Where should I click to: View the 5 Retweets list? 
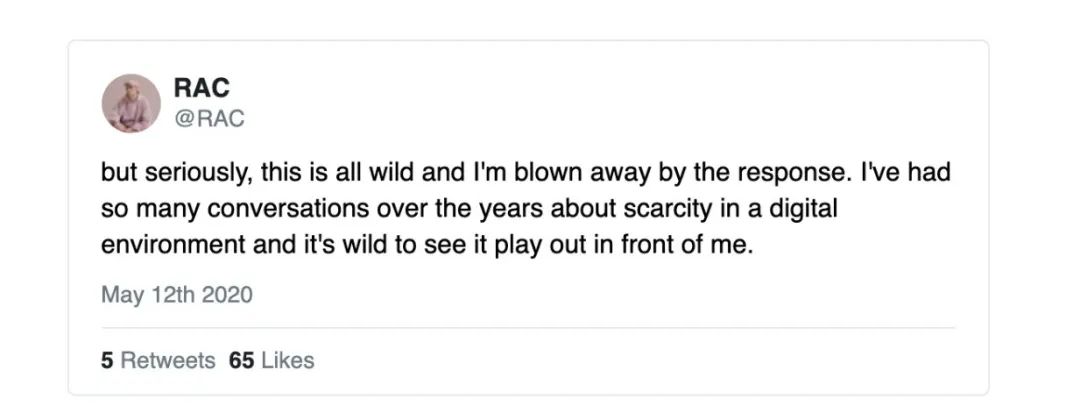[158, 361]
